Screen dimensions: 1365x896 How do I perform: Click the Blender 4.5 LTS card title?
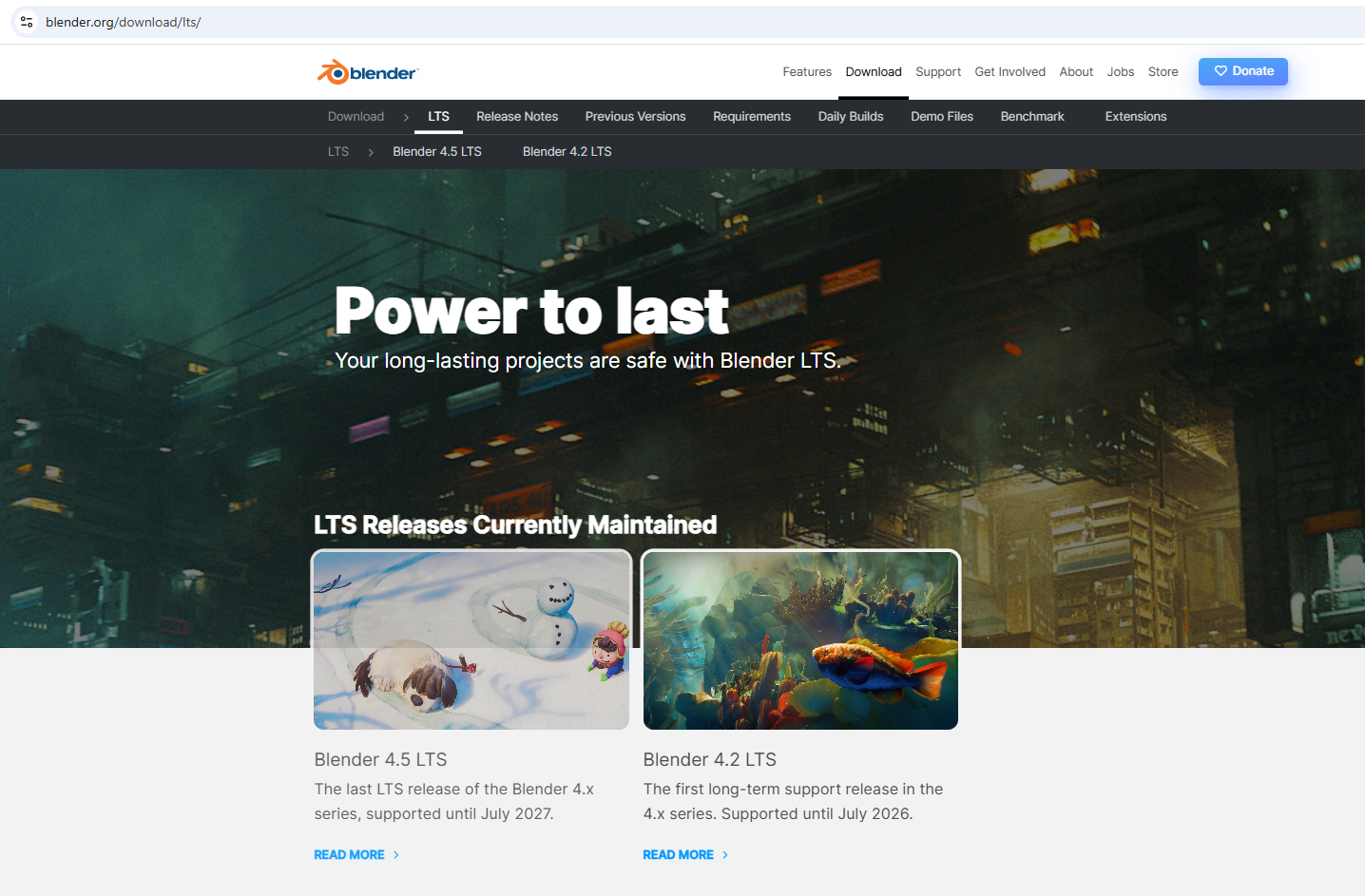pyautogui.click(x=380, y=759)
